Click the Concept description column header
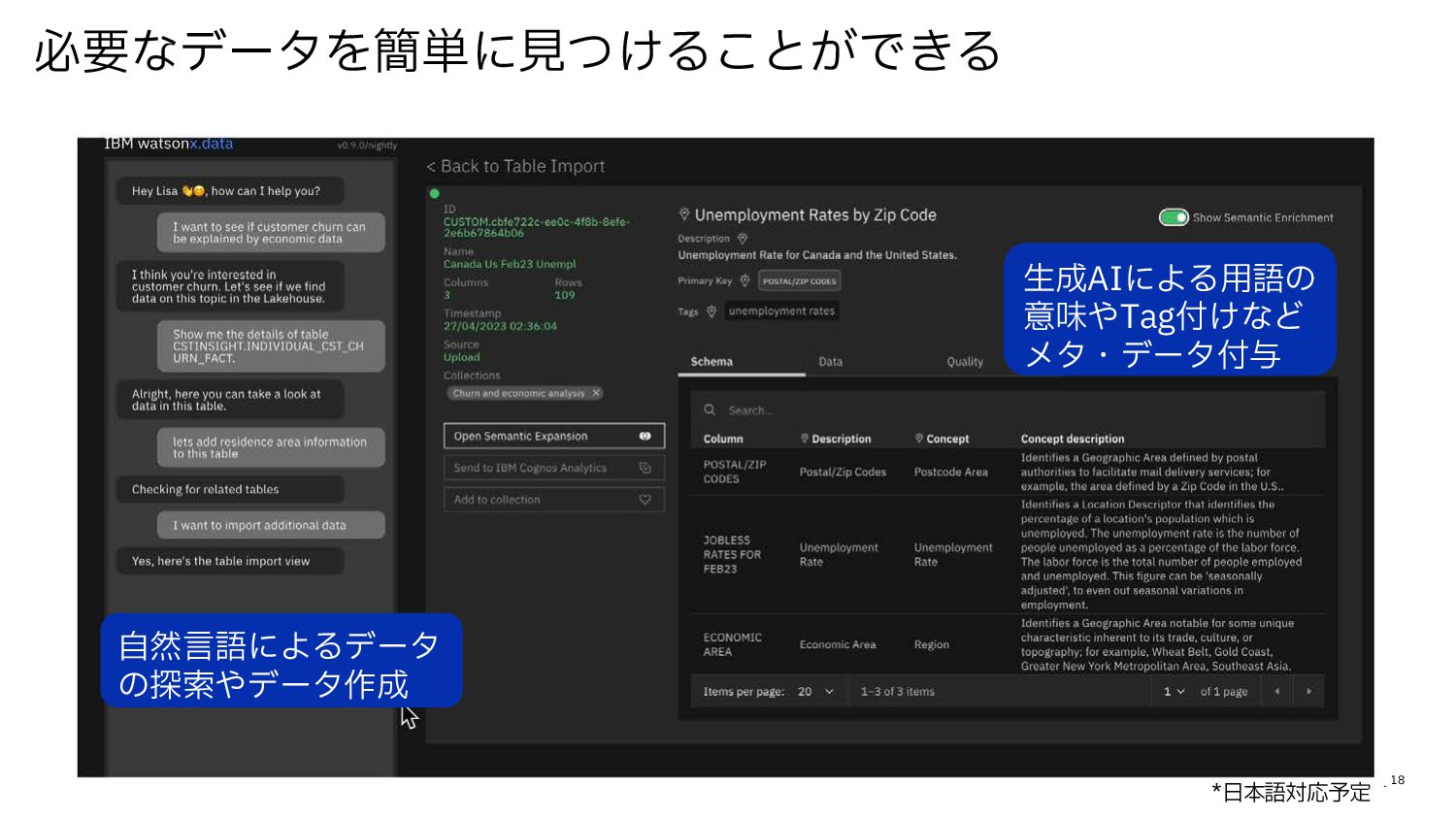 tap(1073, 439)
